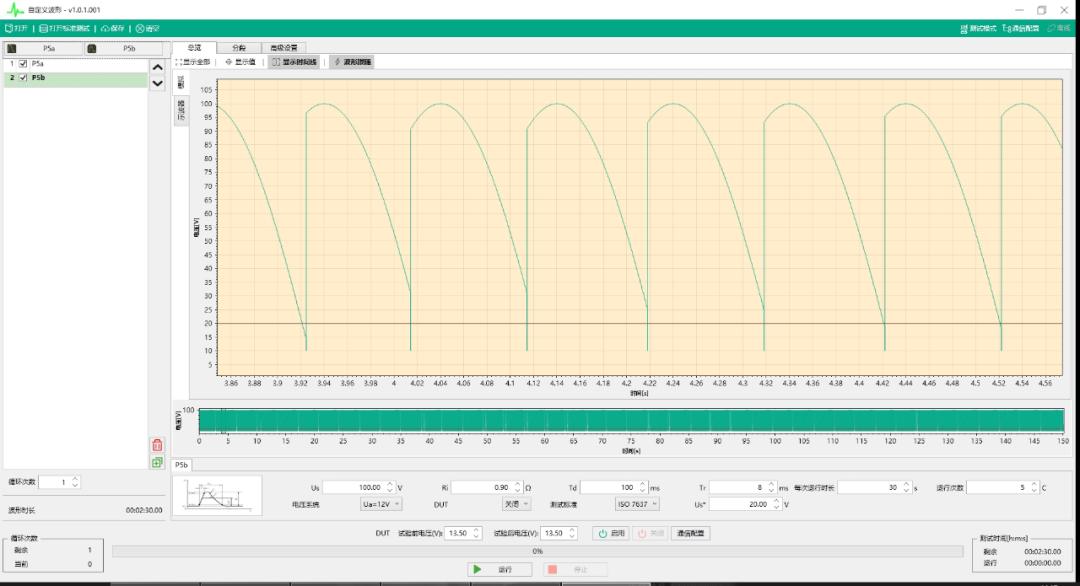Click the Clear (清空) circled-X icon
Image resolution: width=1080 pixels, height=586 pixels.
(x=147, y=28)
